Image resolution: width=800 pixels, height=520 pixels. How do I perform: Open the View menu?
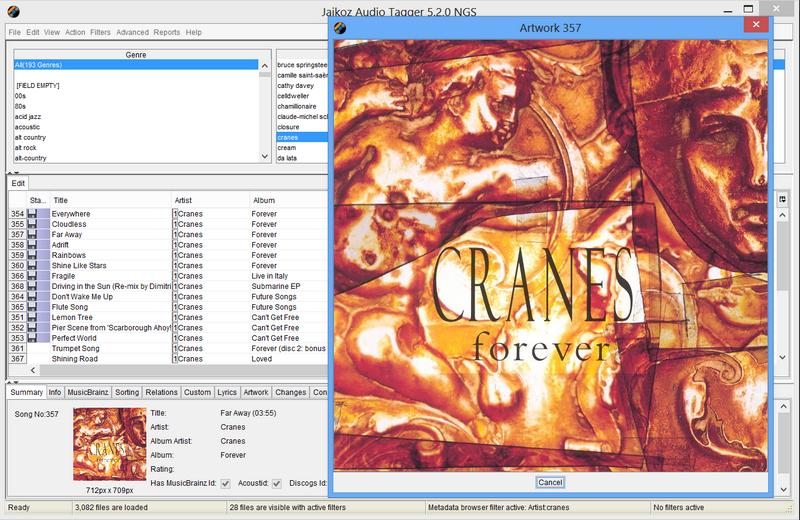[x=52, y=32]
